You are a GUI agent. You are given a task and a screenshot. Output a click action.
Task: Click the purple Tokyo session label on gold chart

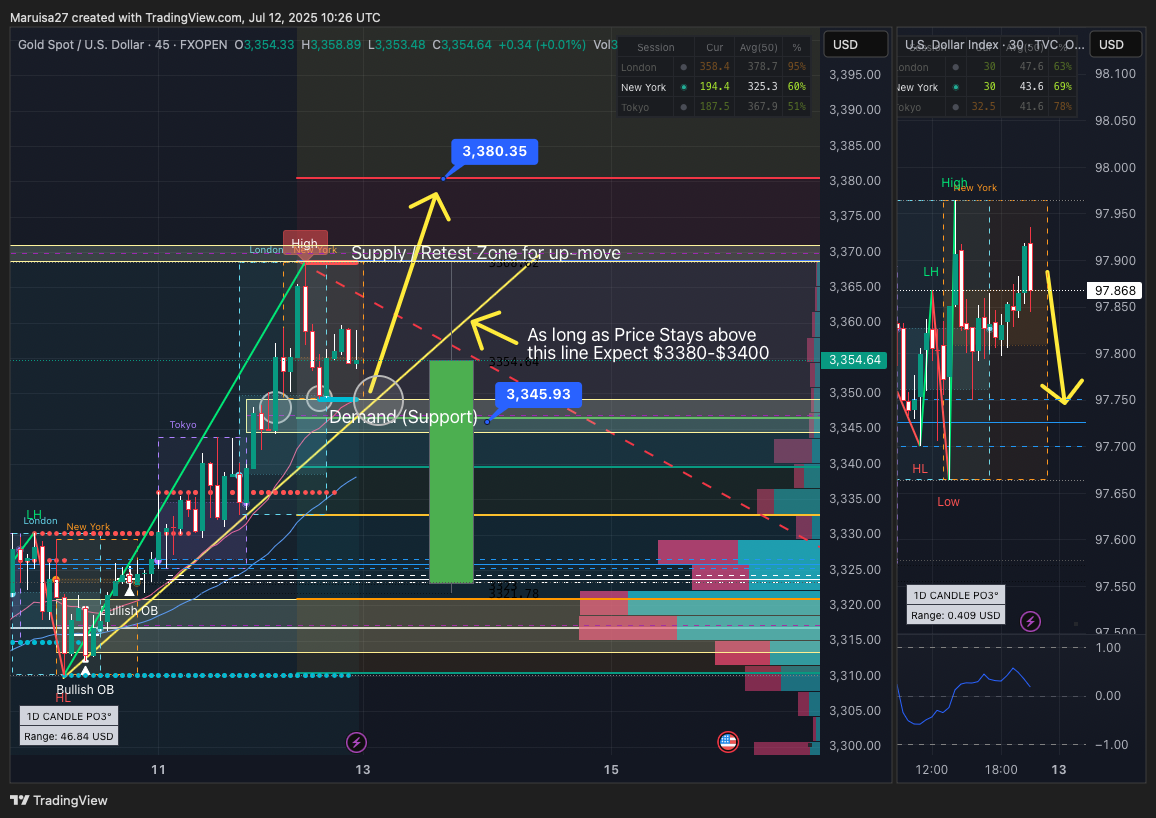coord(183,424)
